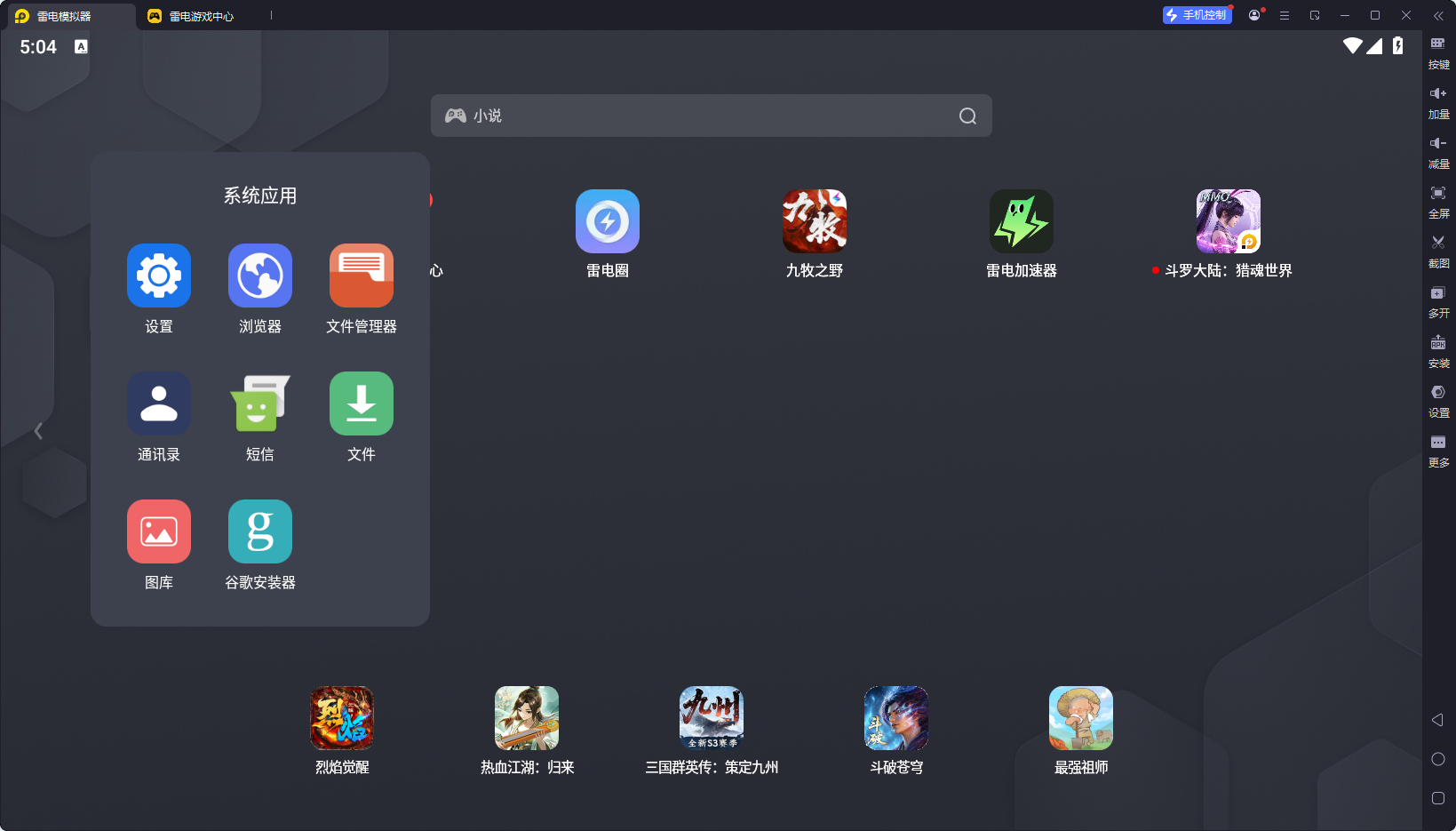This screenshot has width=1456, height=831.
Task: Launch the 浏览器 browser app
Action: click(x=260, y=276)
